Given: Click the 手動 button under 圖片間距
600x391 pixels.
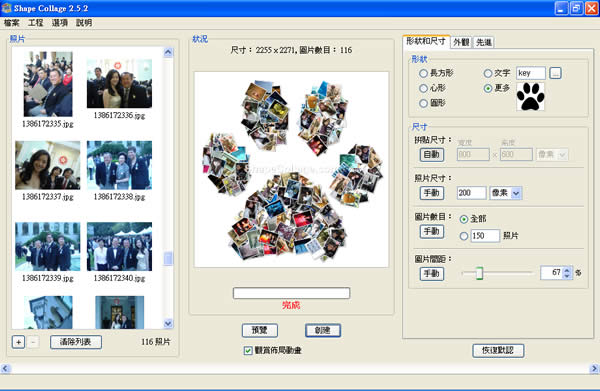Looking at the screenshot, I should tap(432, 274).
